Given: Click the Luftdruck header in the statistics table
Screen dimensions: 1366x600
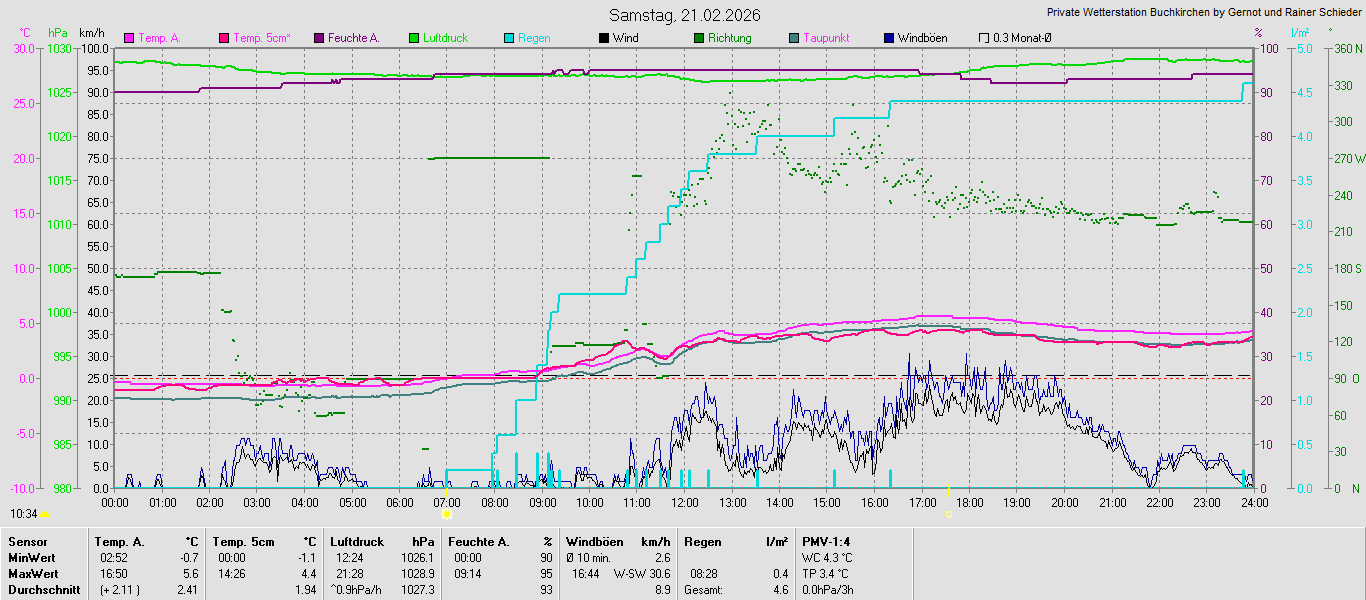Looking at the screenshot, I should click(x=356, y=542).
